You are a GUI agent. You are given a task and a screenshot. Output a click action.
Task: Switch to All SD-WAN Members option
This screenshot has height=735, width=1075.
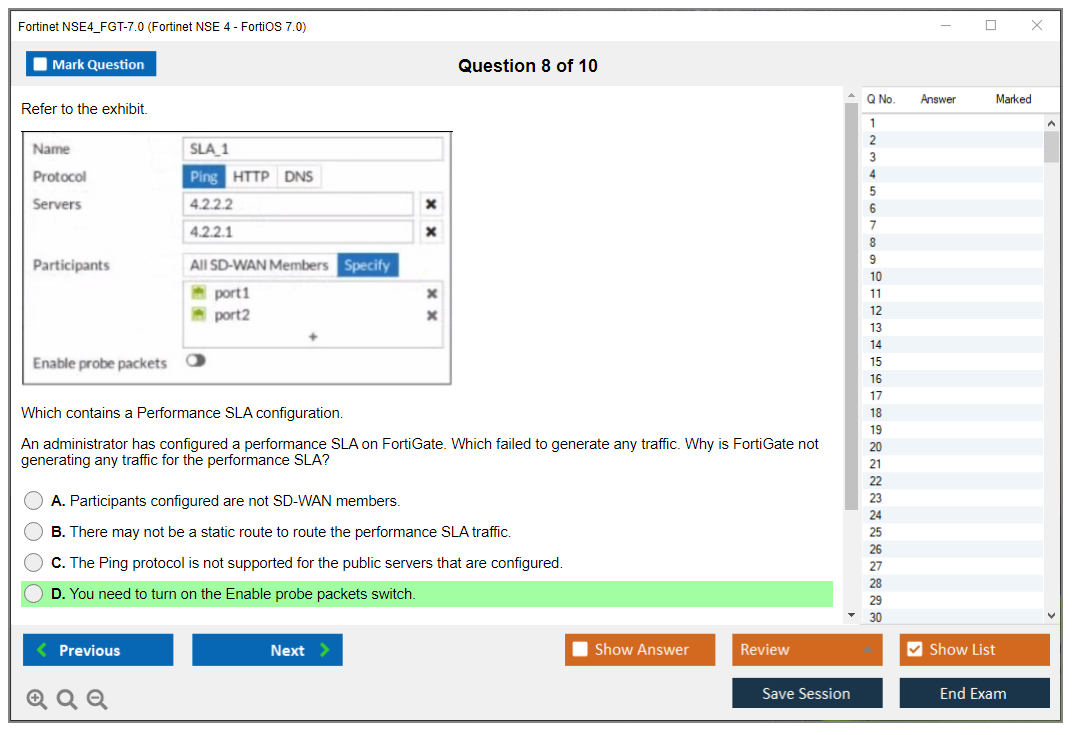[x=259, y=265]
